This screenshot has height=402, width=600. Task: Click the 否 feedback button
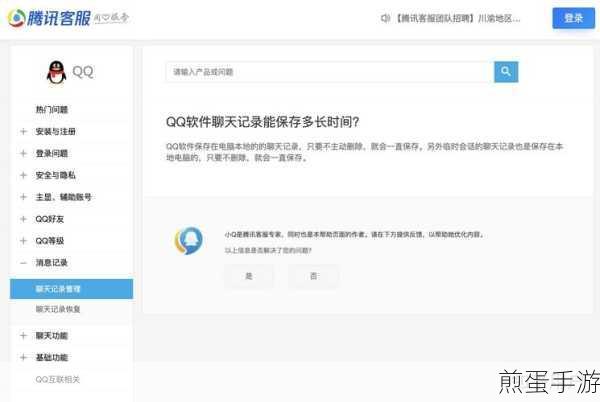tap(313, 276)
